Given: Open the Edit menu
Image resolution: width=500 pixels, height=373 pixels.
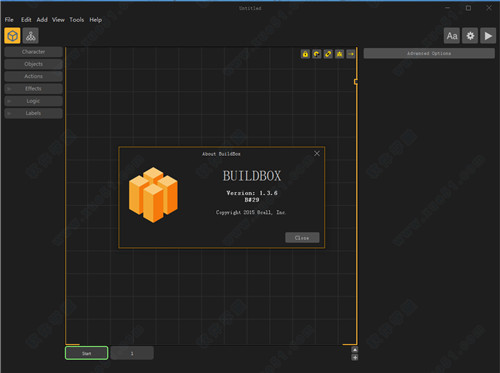Looking at the screenshot, I should (x=26, y=20).
